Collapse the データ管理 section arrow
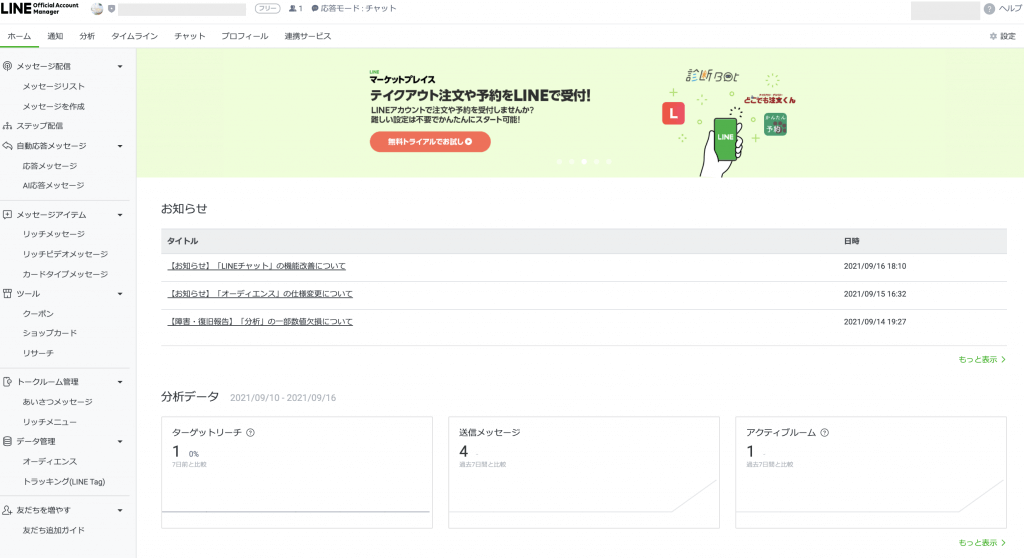Image resolution: width=1024 pixels, height=558 pixels. (x=120, y=441)
